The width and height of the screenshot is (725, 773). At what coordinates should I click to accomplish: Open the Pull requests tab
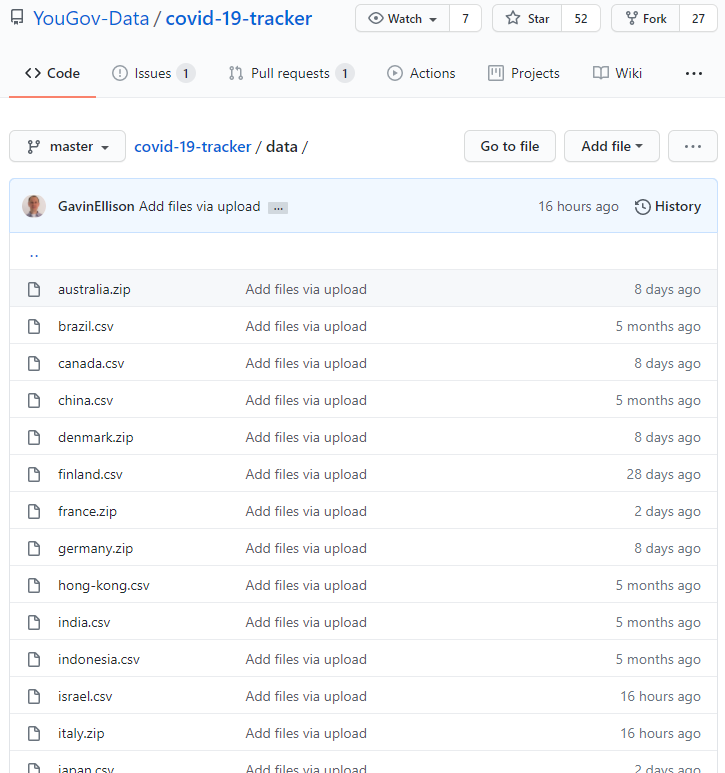coord(290,73)
